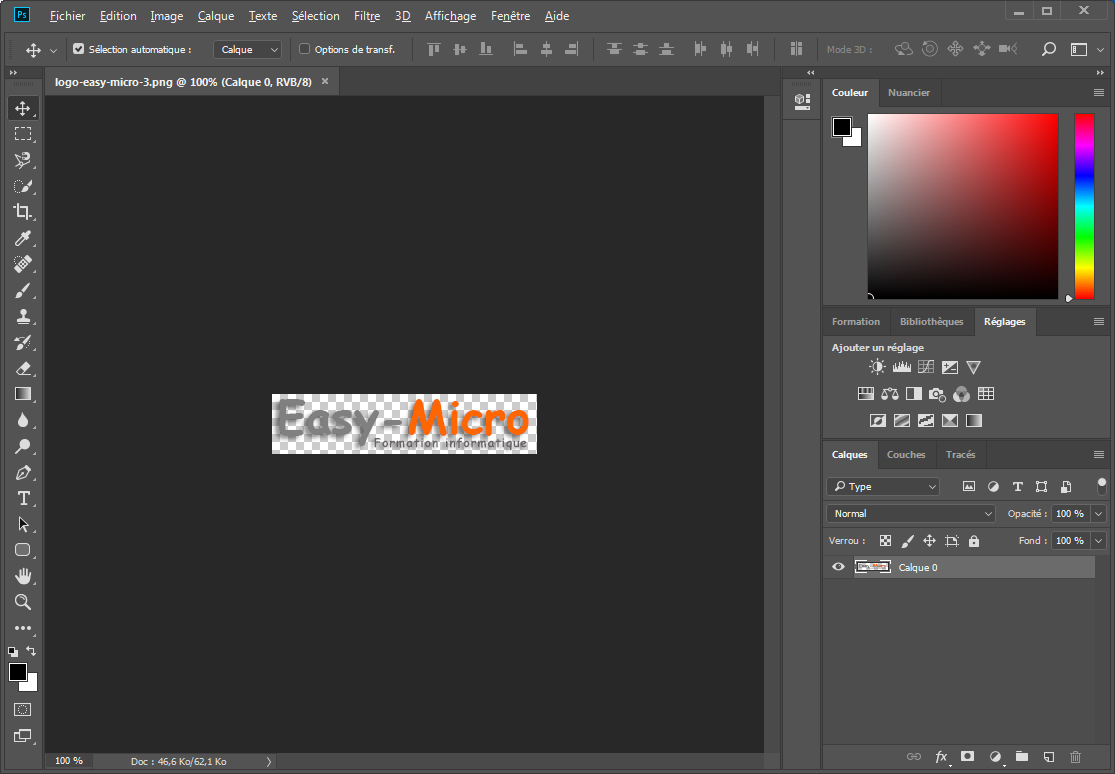This screenshot has height=774, width=1115.
Task: Add a Levels adjustment
Action: [x=902, y=367]
